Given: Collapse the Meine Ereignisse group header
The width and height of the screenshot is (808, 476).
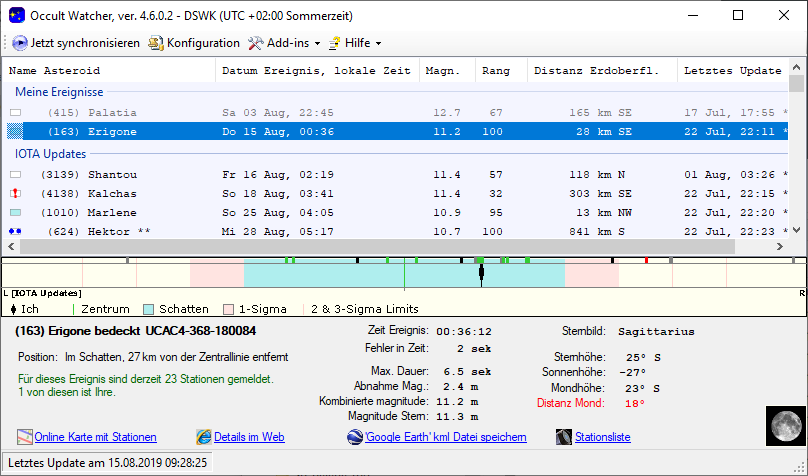Looking at the screenshot, I should (x=59, y=92).
